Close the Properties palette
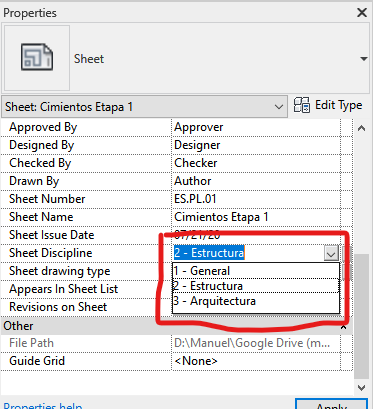 (x=362, y=13)
